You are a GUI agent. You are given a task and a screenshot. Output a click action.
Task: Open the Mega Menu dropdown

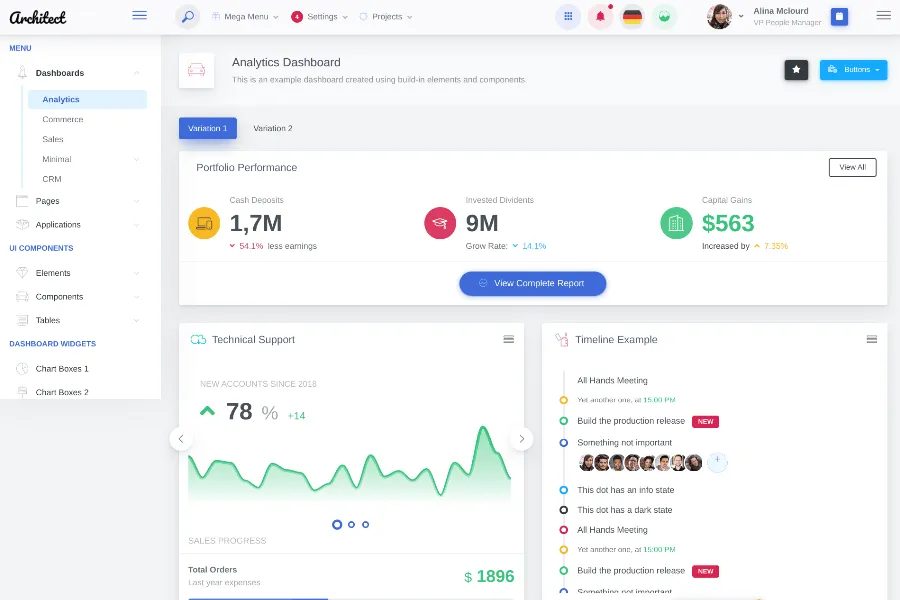pos(245,17)
